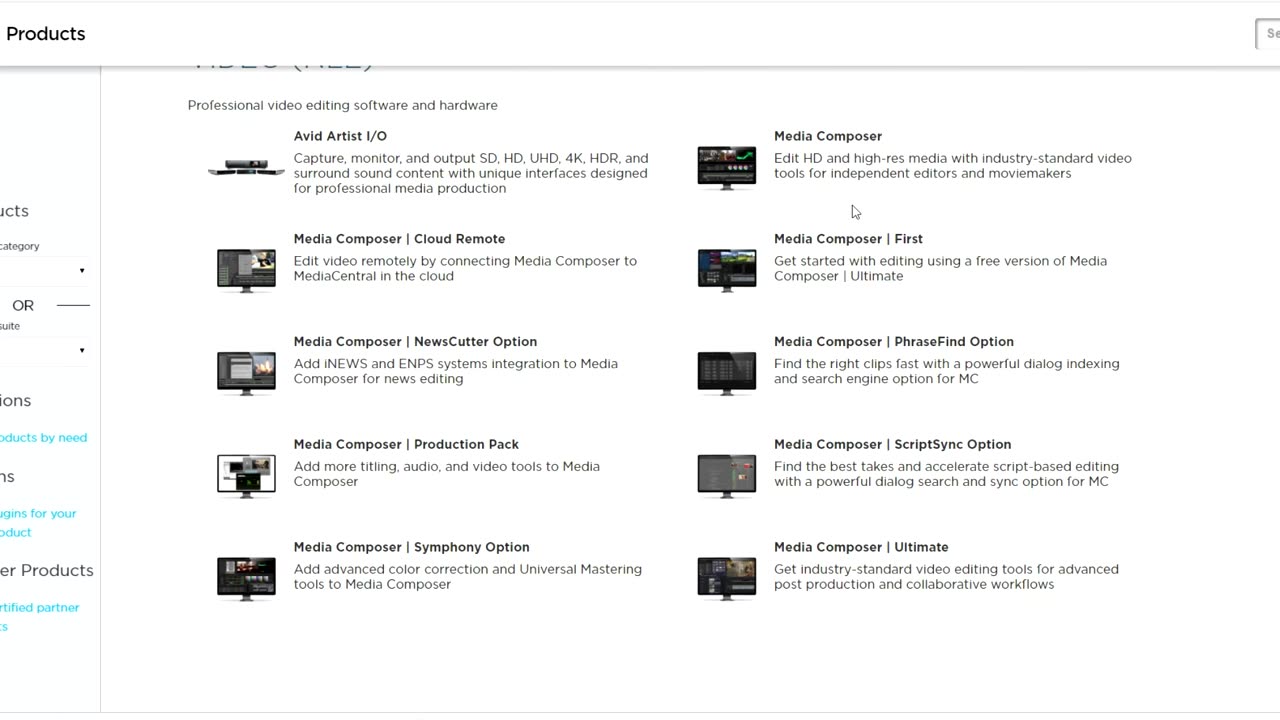Select text 'Professional video editing software and hardware'
Viewport: 1280px width, 720px height.
[342, 105]
